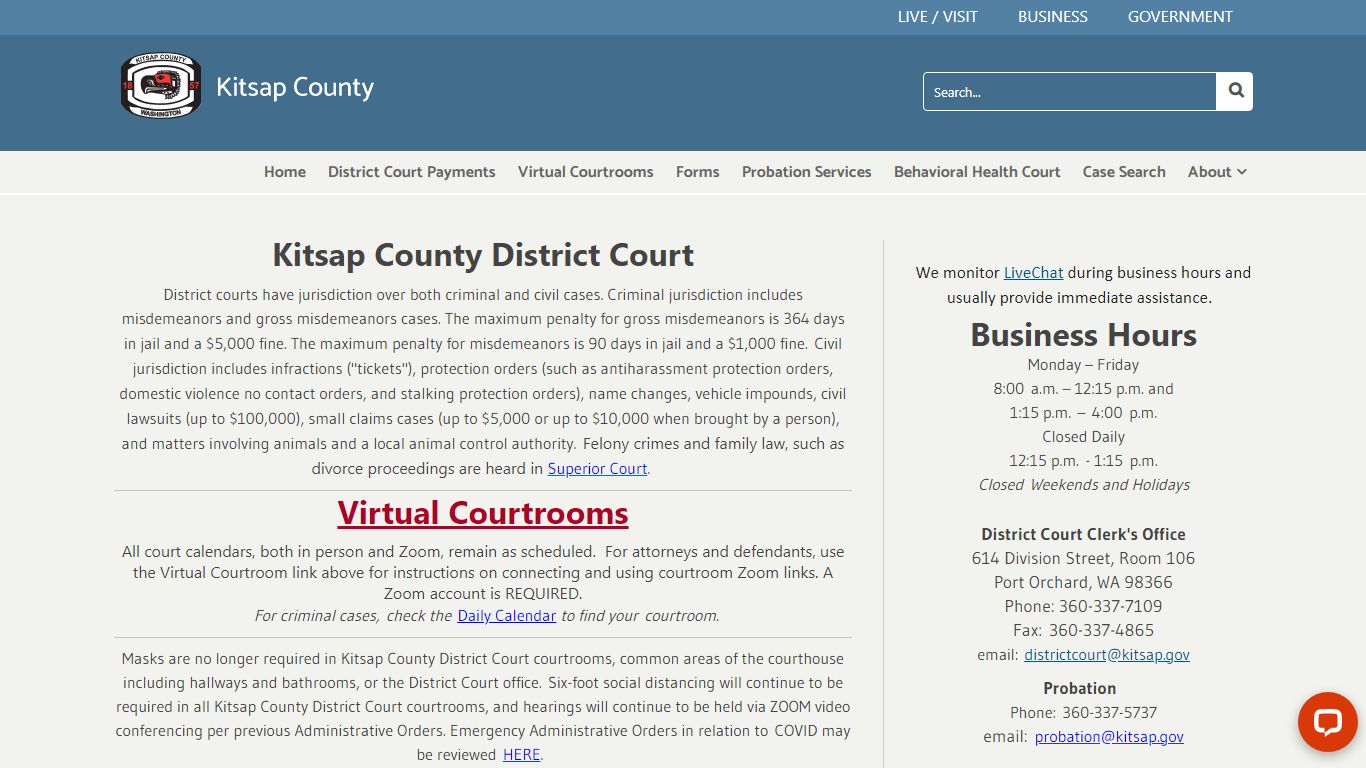Screen dimensions: 1366x768
Task: Open the GOVERNMENT top menu
Action: click(x=1180, y=17)
